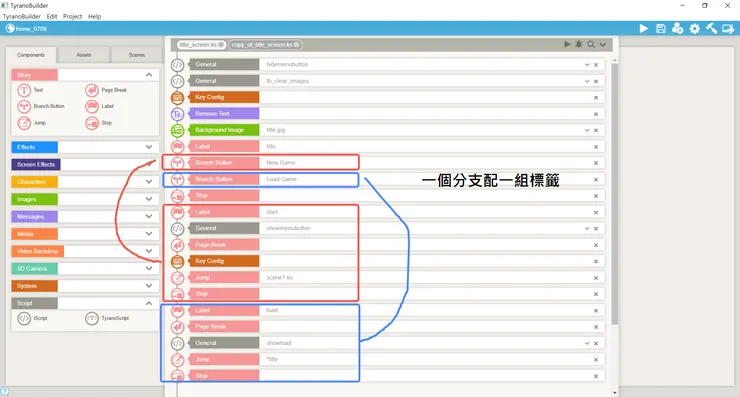Switch to the Assets tab
The width and height of the screenshot is (740, 397).
tap(84, 55)
